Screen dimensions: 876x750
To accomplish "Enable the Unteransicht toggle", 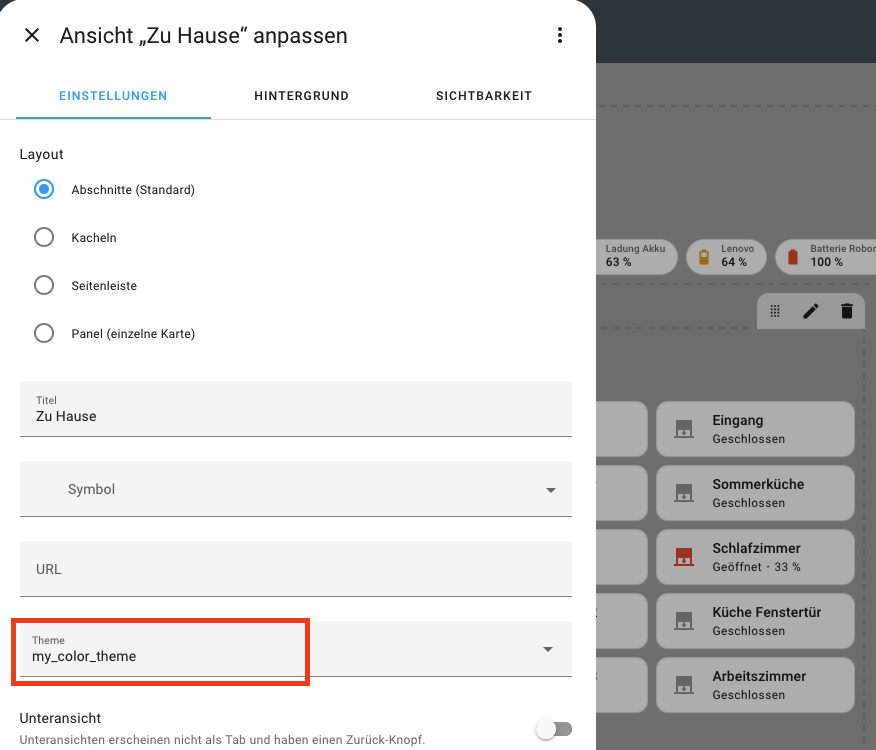I will point(553,729).
